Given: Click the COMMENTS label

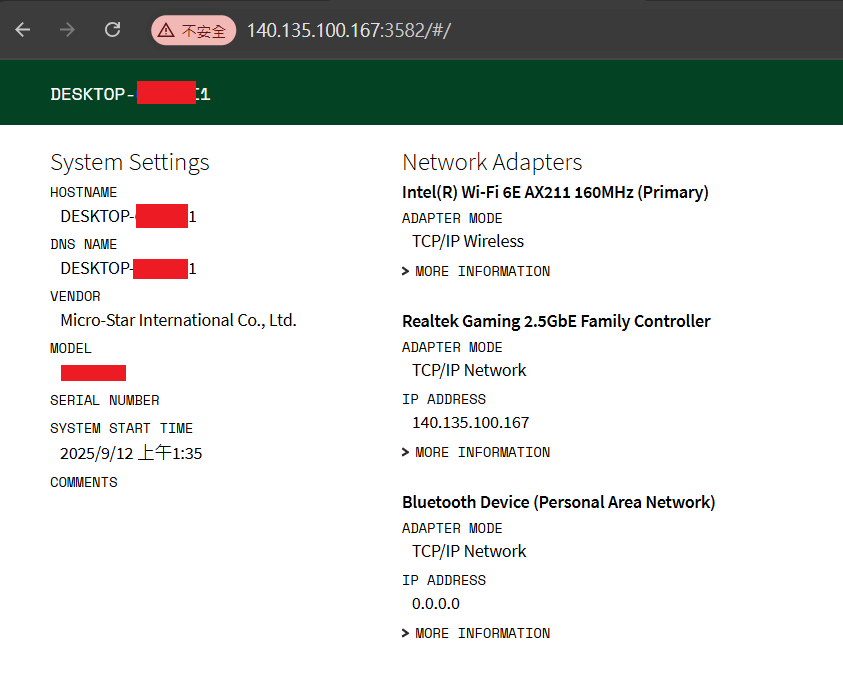Looking at the screenshot, I should pyautogui.click(x=84, y=483).
